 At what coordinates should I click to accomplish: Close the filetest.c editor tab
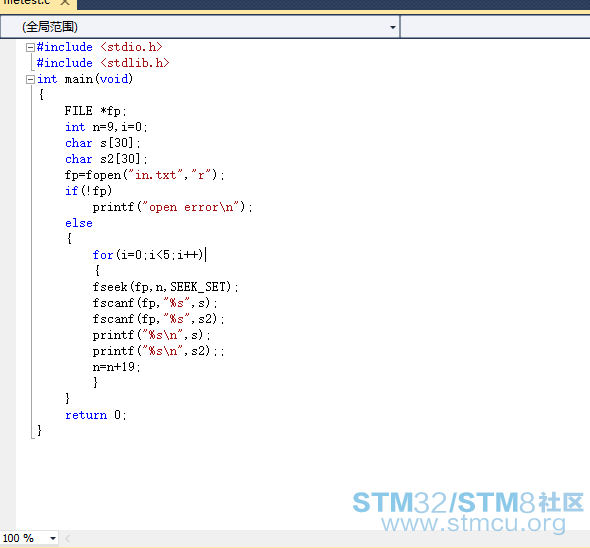[65, 2]
